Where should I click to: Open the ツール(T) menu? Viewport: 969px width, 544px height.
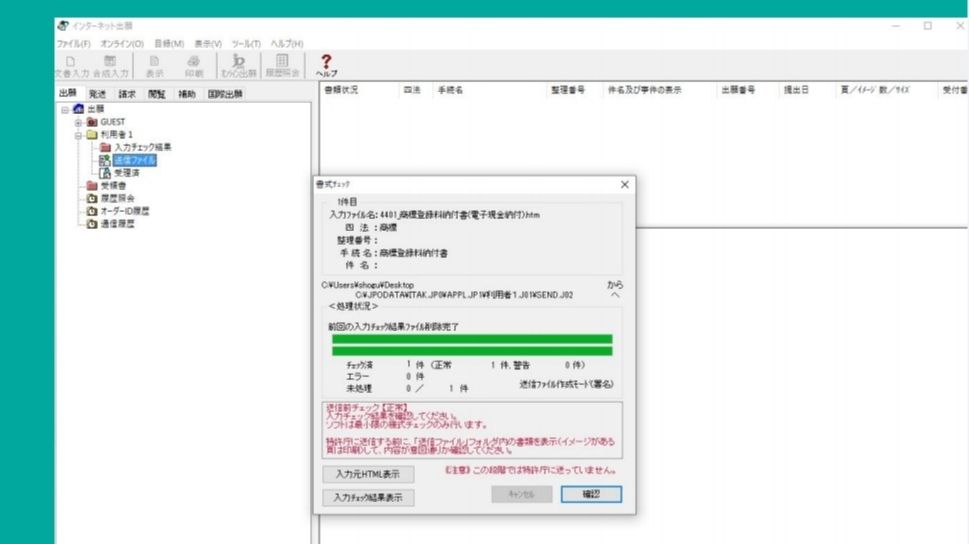(244, 43)
